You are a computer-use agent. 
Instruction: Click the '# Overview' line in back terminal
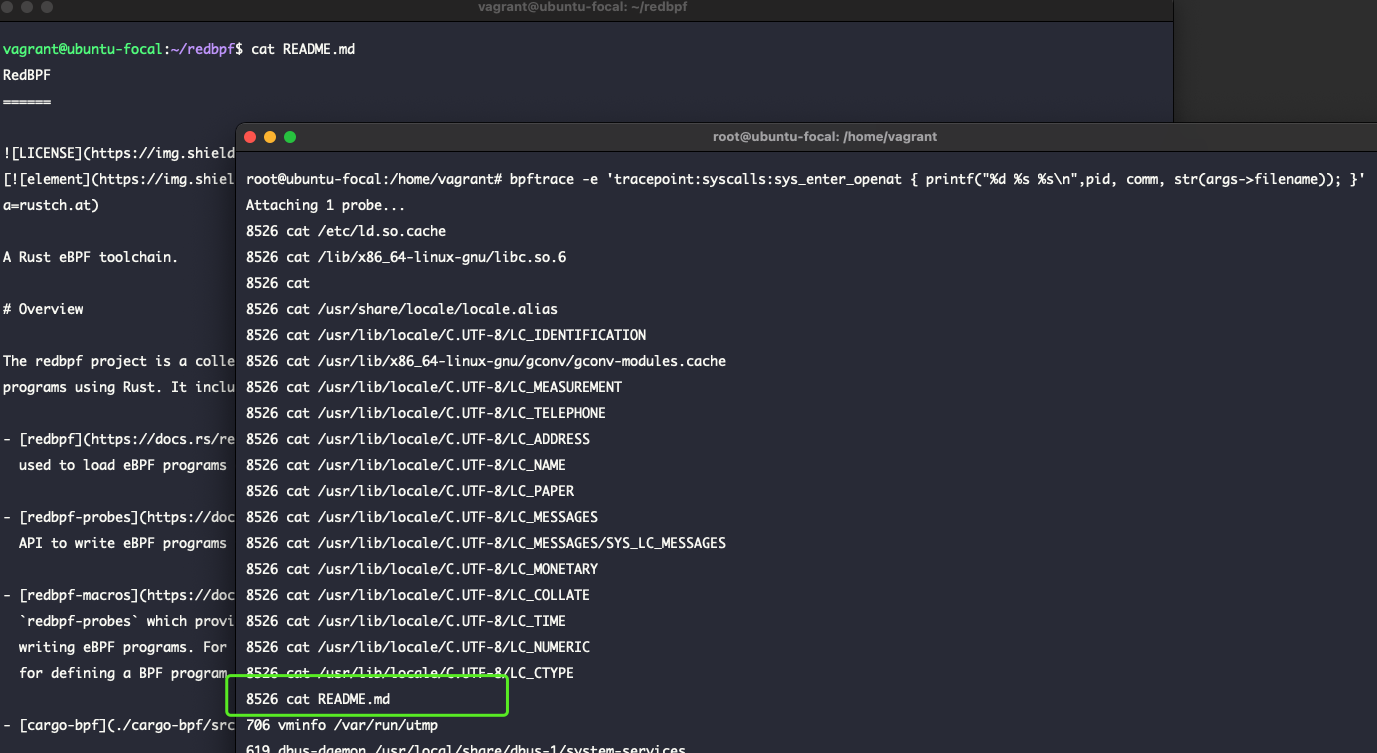point(43,309)
